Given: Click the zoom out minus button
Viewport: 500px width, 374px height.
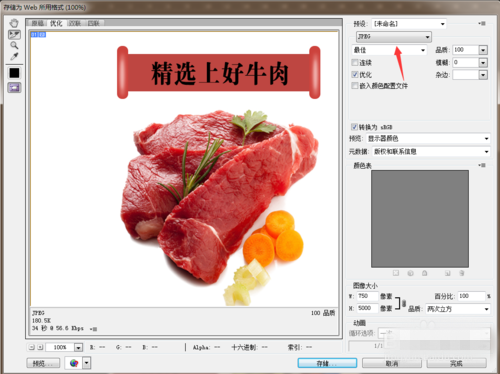Looking at the screenshot, I should point(32,347).
